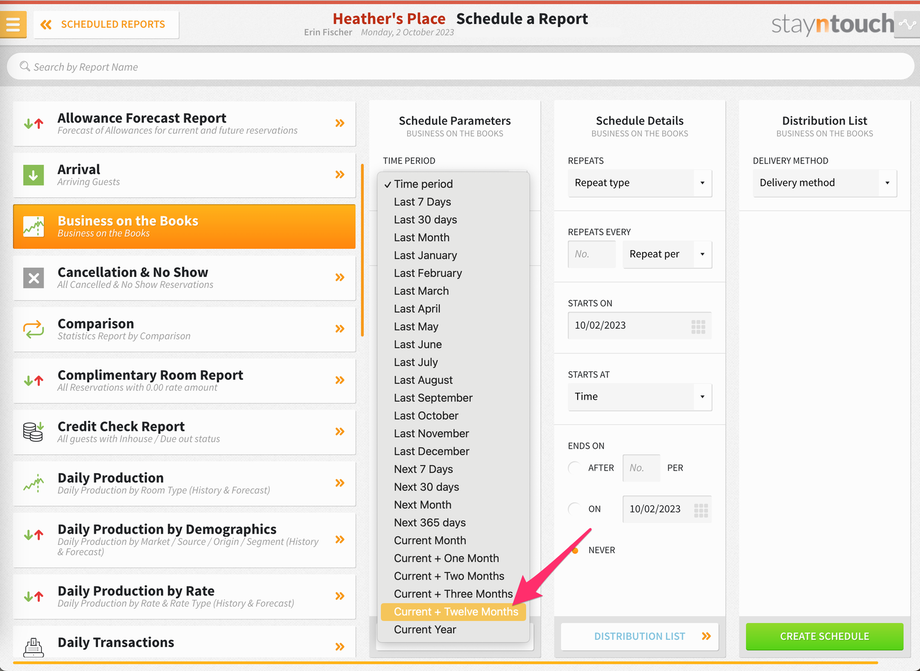This screenshot has height=671, width=920.
Task: Open the Ends On calendar icon
Action: [701, 510]
